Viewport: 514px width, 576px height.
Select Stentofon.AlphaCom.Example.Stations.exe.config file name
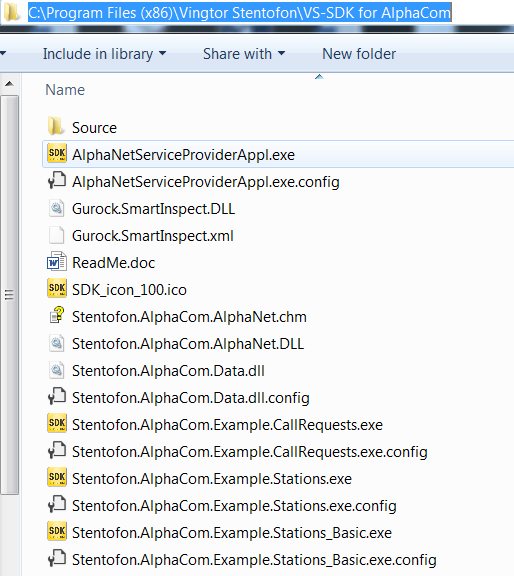click(x=234, y=506)
